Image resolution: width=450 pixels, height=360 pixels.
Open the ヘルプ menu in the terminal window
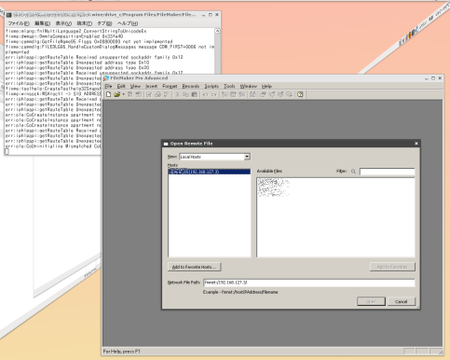pos(127,23)
